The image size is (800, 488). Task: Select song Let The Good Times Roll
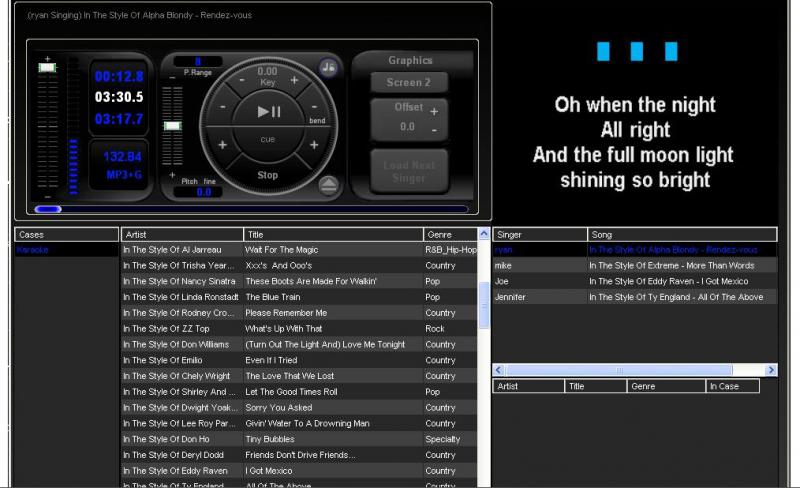click(x=291, y=392)
